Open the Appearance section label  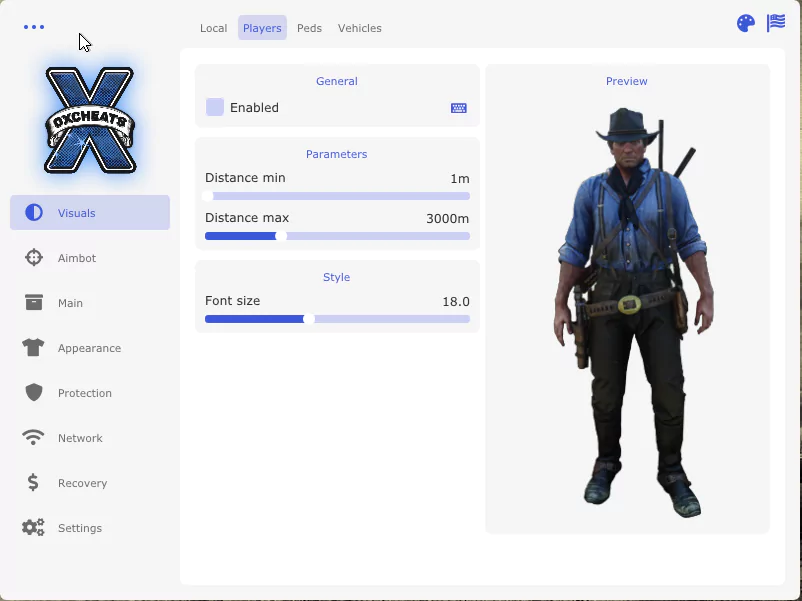90,348
